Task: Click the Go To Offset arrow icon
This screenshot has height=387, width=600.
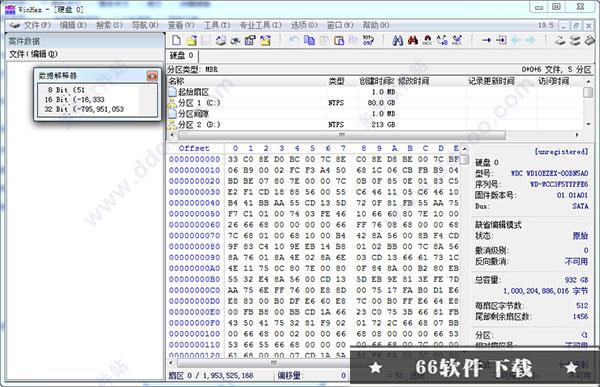Action: pos(486,40)
